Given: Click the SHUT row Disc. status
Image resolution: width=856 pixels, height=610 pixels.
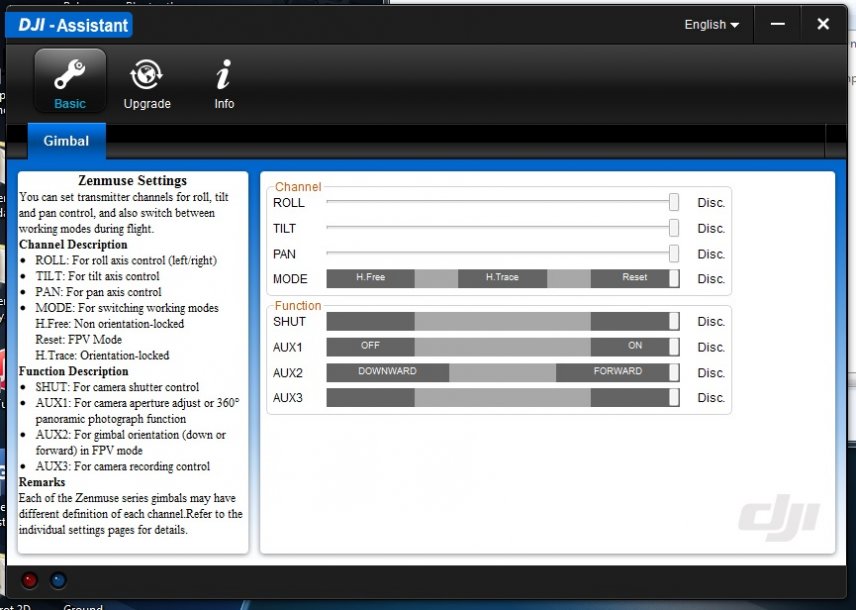Looking at the screenshot, I should [711, 322].
